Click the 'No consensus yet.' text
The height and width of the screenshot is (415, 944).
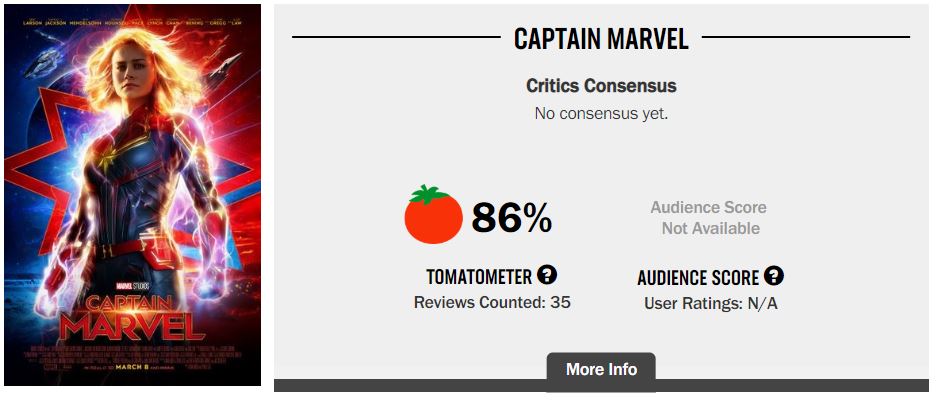601,113
